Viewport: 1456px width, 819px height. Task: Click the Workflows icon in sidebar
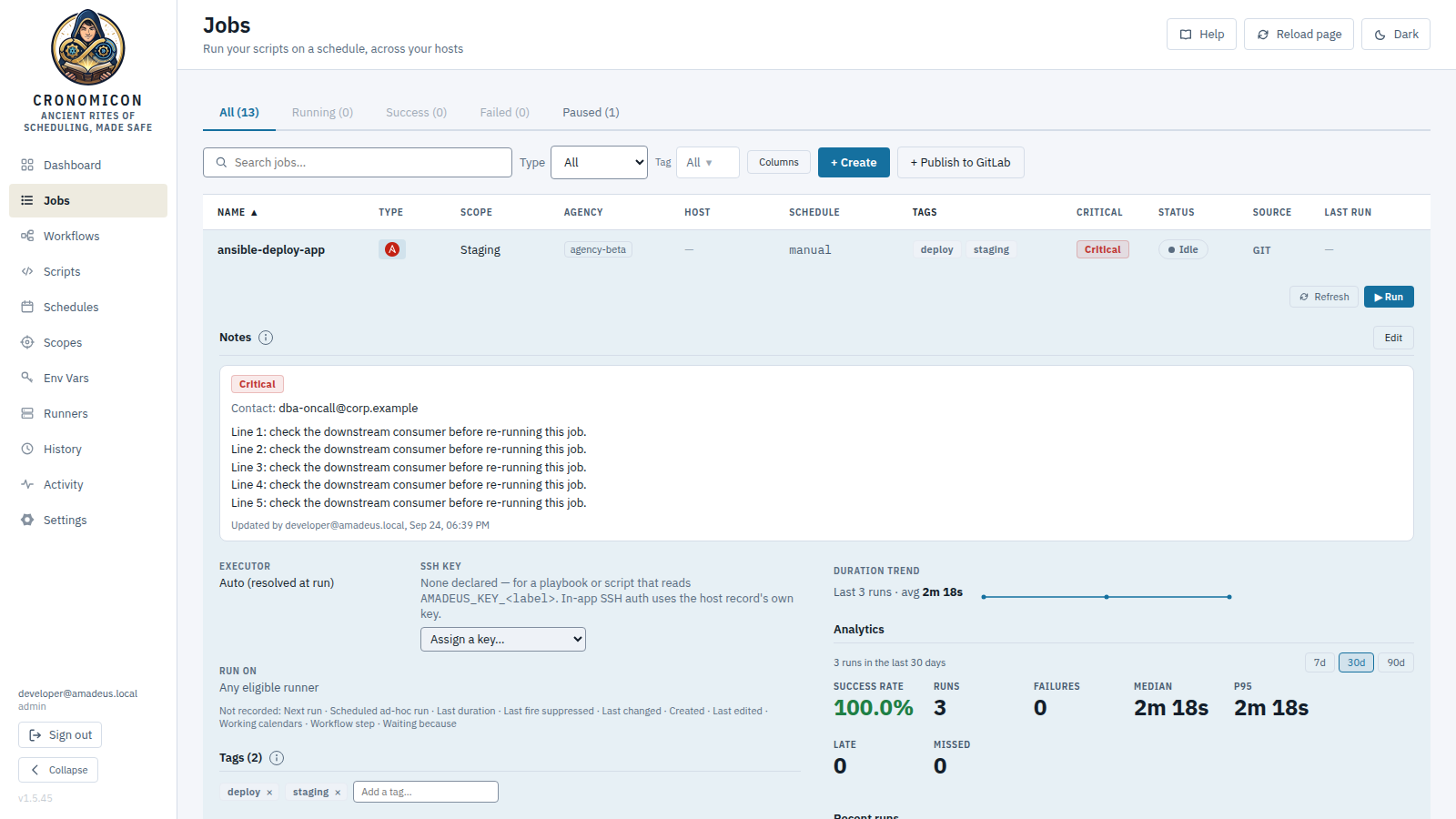point(27,236)
